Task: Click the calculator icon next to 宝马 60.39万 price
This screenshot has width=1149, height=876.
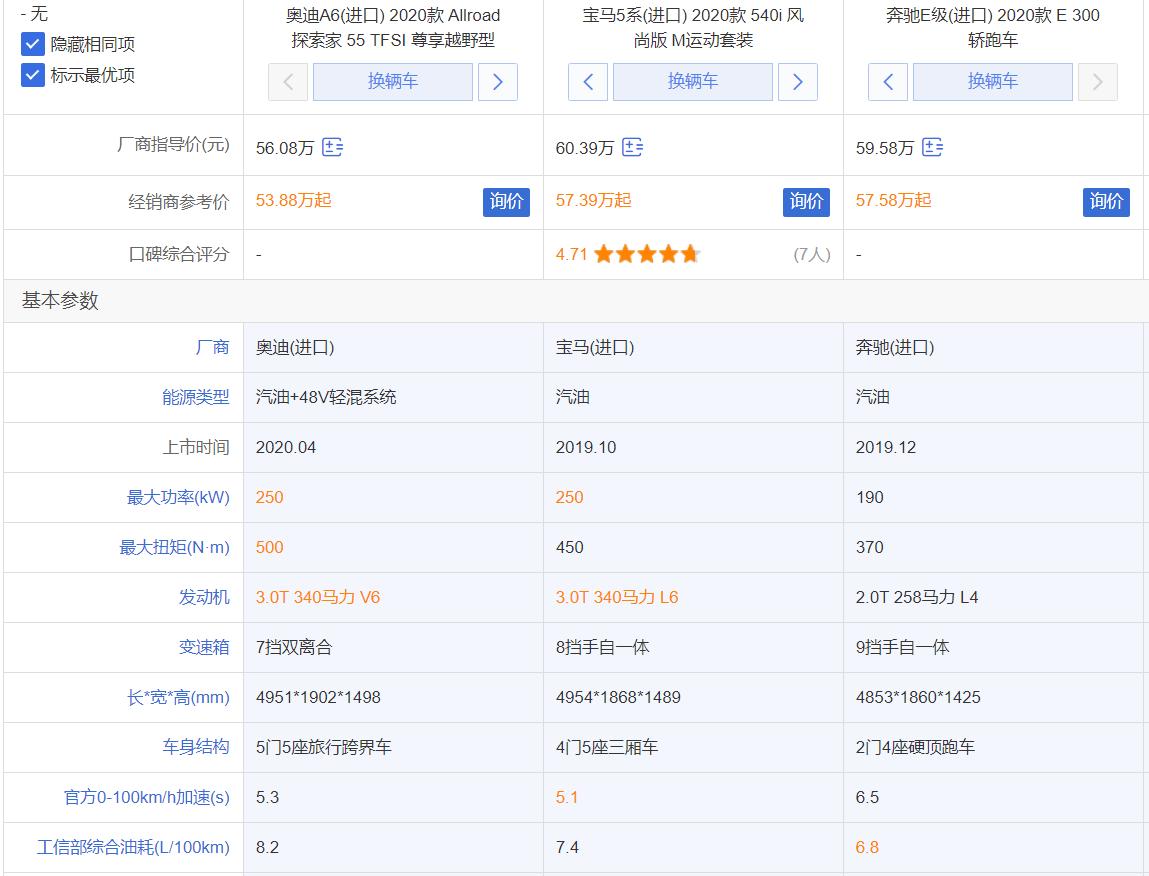Action: click(x=631, y=146)
